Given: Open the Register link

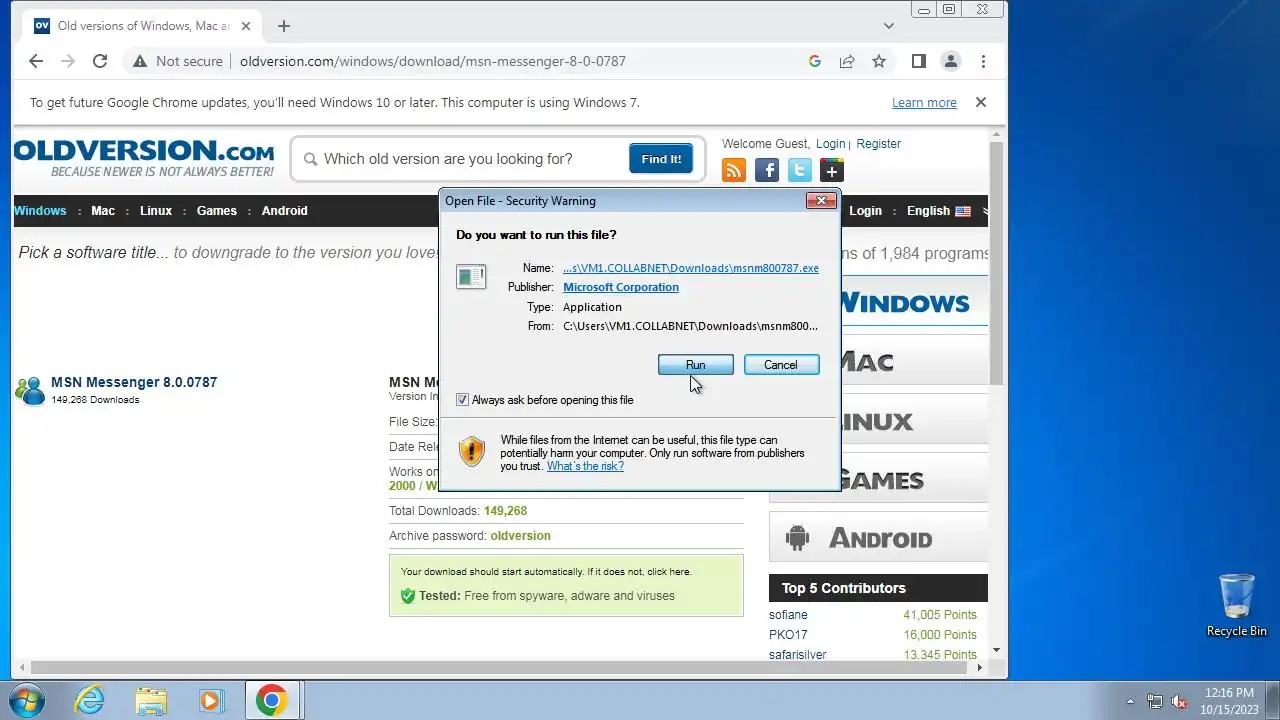Looking at the screenshot, I should coord(879,144).
